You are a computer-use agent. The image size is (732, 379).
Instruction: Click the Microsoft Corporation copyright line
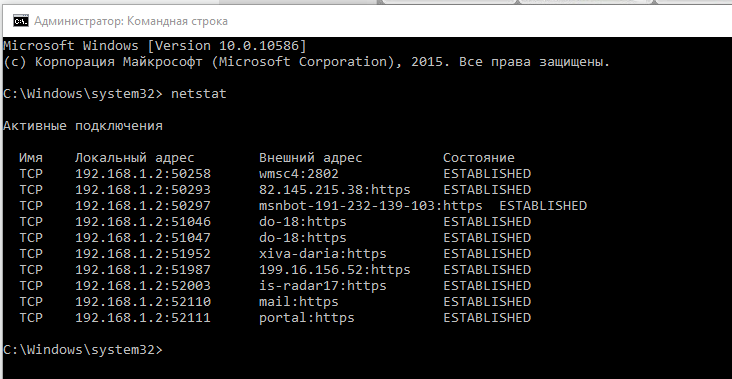click(307, 62)
